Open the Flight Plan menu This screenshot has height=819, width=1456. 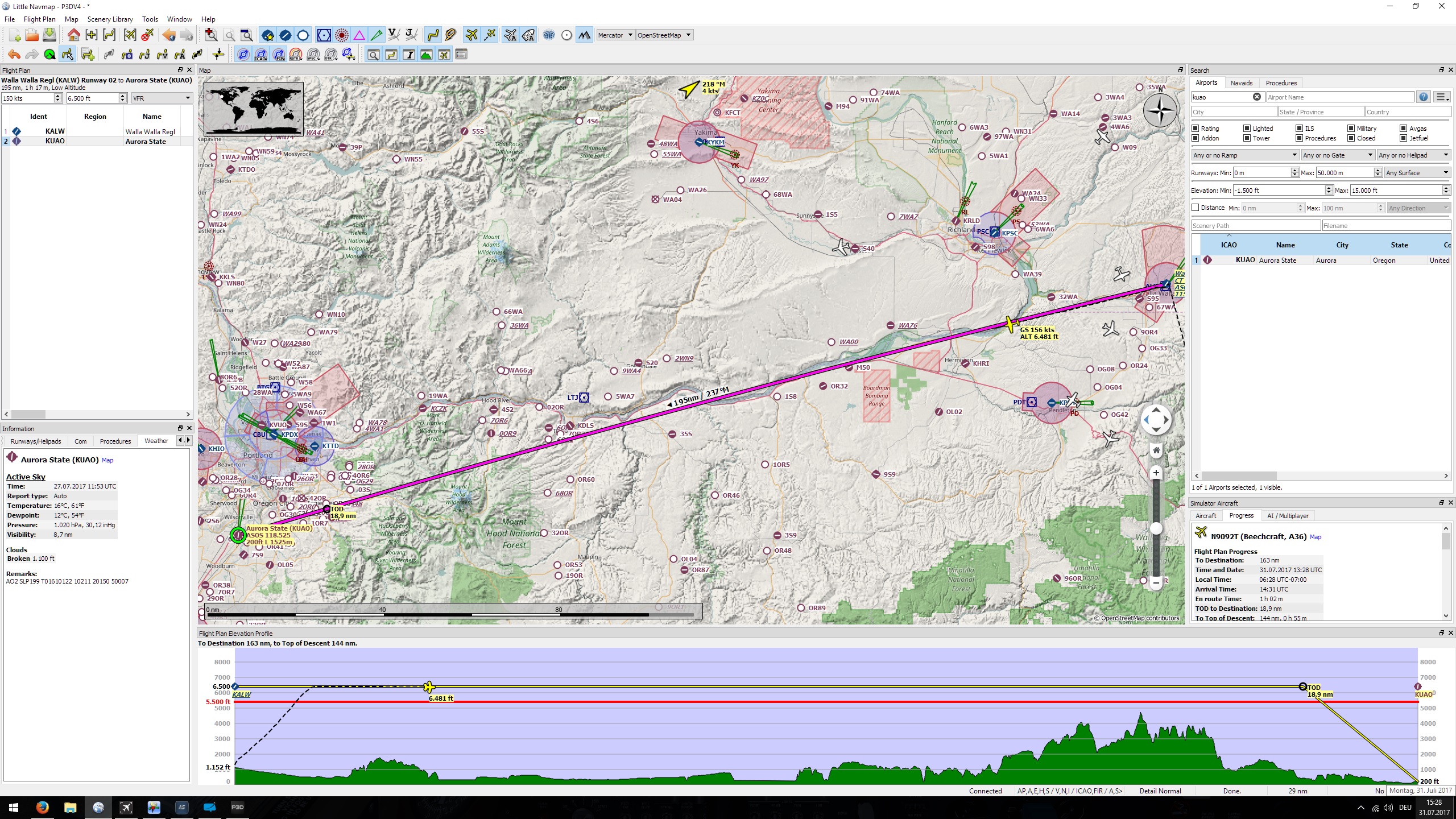[40, 19]
